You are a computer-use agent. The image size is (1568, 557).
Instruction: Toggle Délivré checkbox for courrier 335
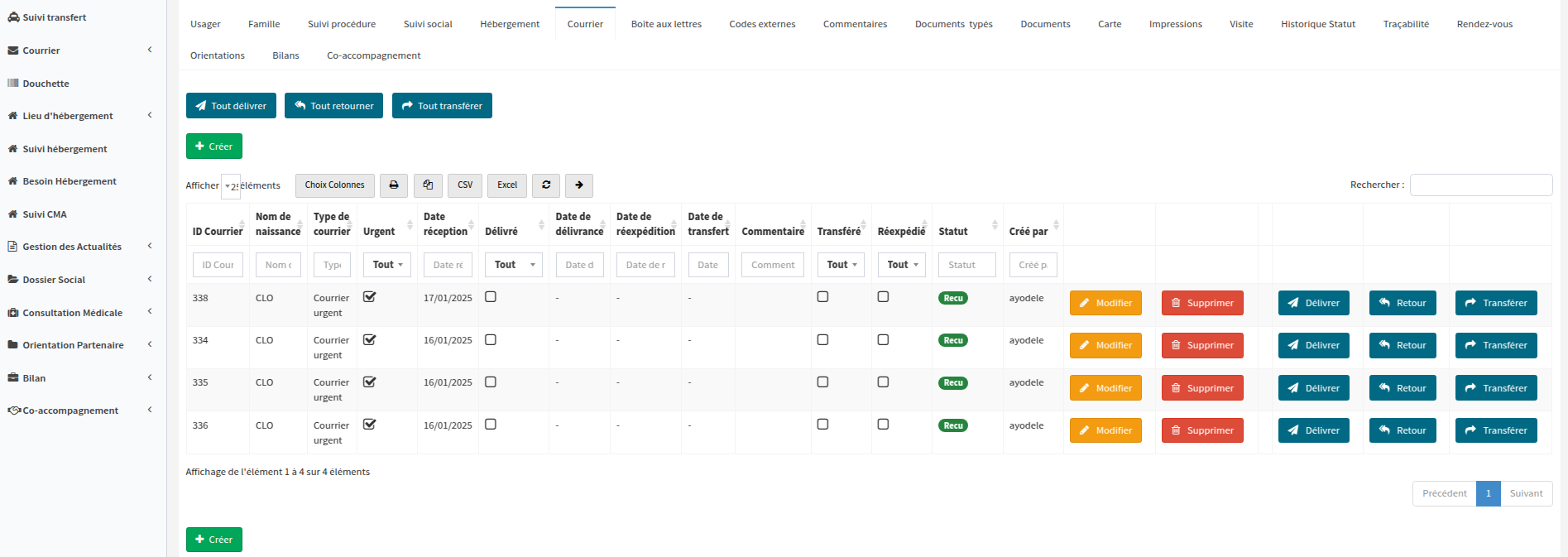point(491,382)
